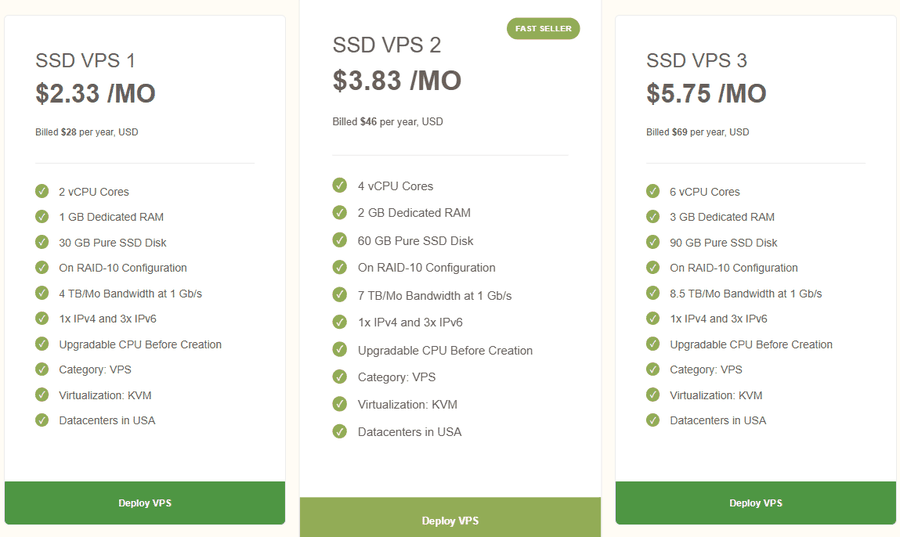The image size is (900, 537).
Task: Click '4 TB/Mo Bandwidth at 1 Gb/s' text
Action: (130, 294)
